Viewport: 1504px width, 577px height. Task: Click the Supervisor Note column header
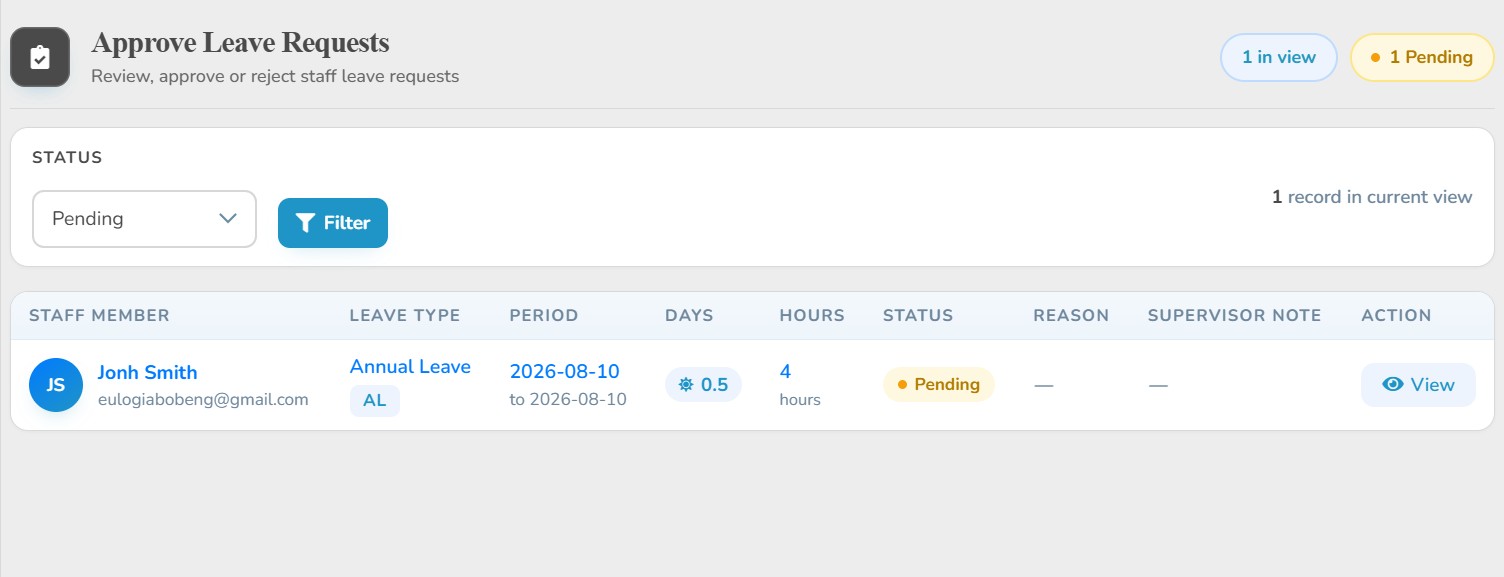click(1235, 316)
